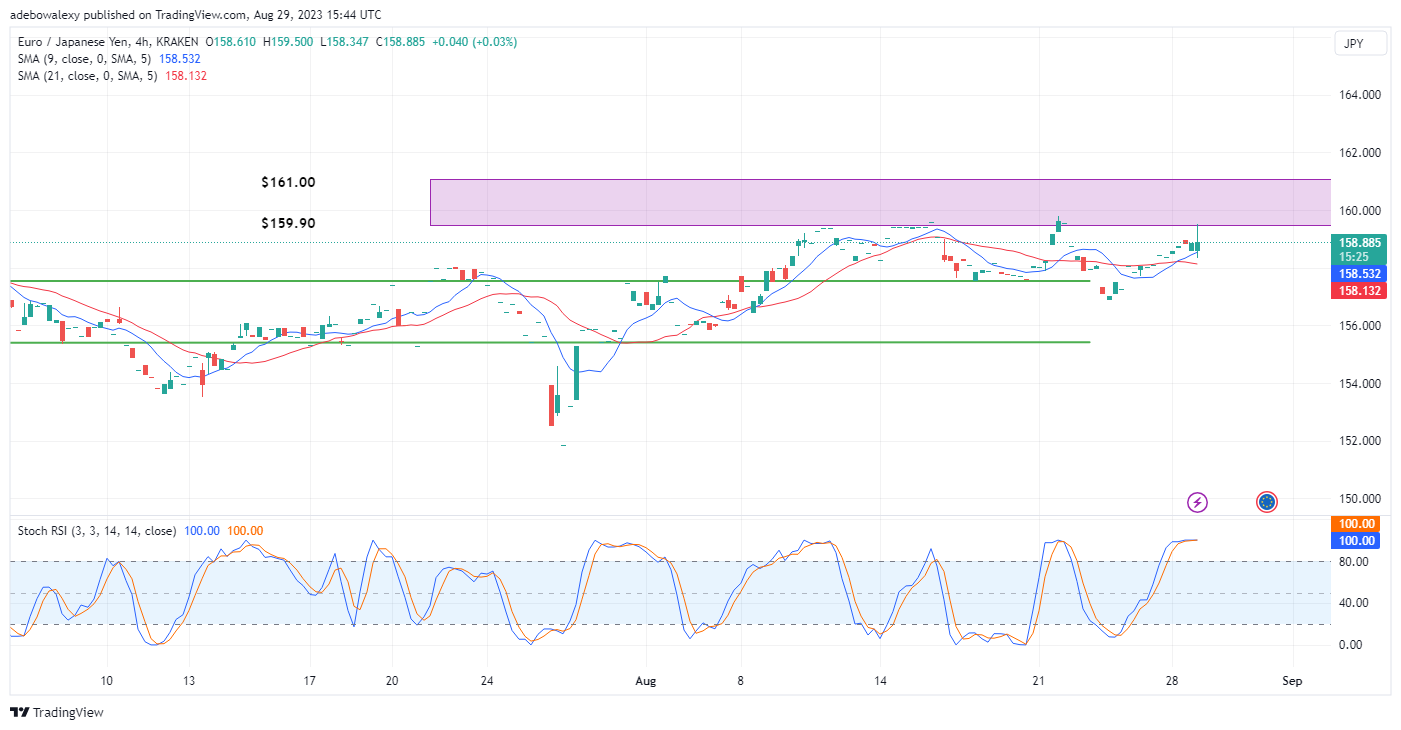Click the red SMA price tag 158.132

pos(1360,291)
